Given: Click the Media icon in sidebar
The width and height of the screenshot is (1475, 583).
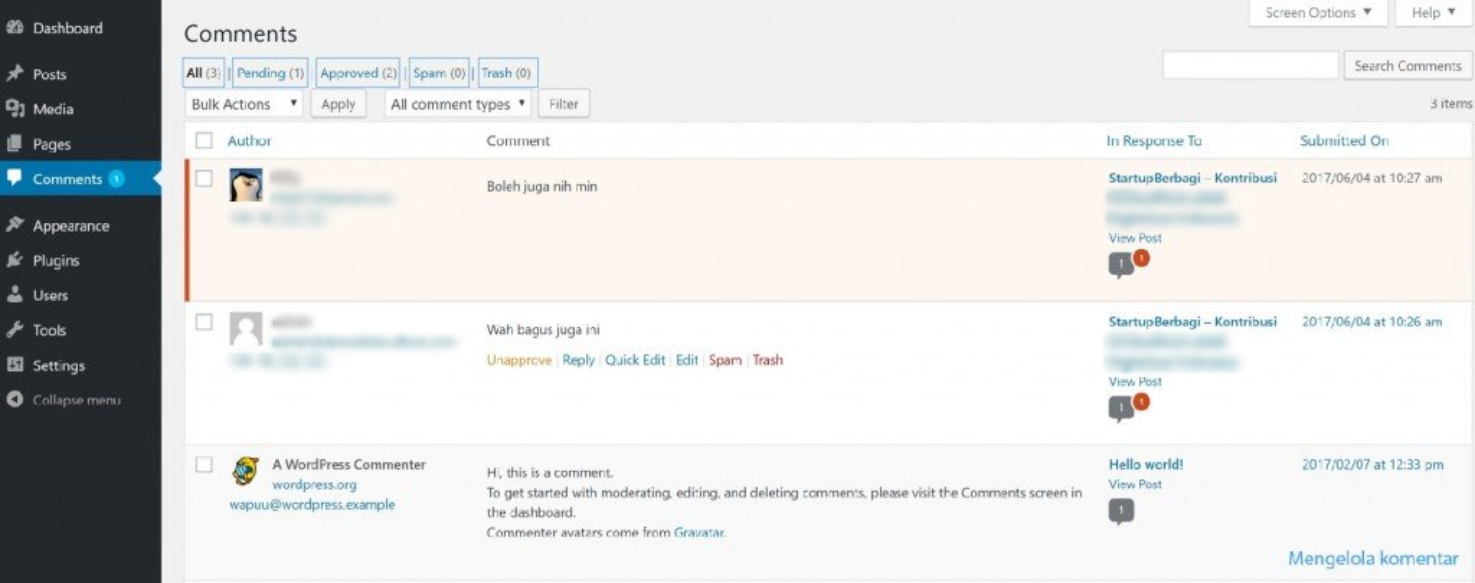Looking at the screenshot, I should click(15, 109).
